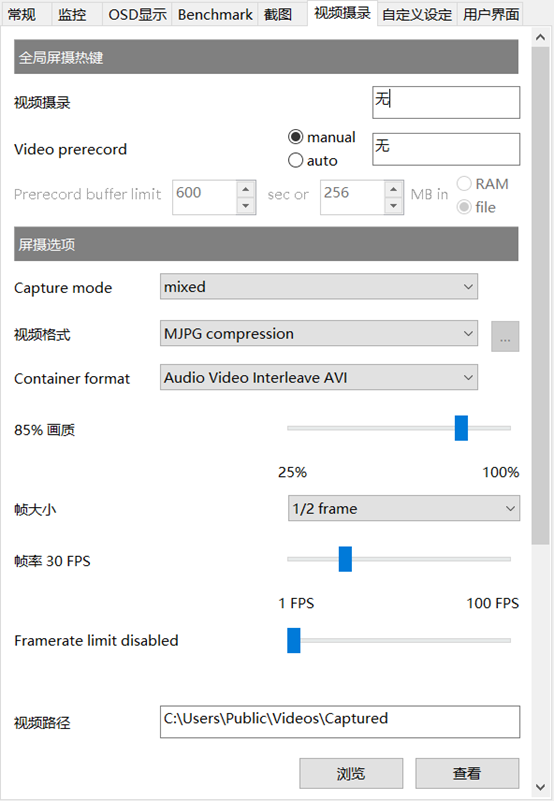Decrease the 256 MB spinner value

pyautogui.click(x=393, y=206)
